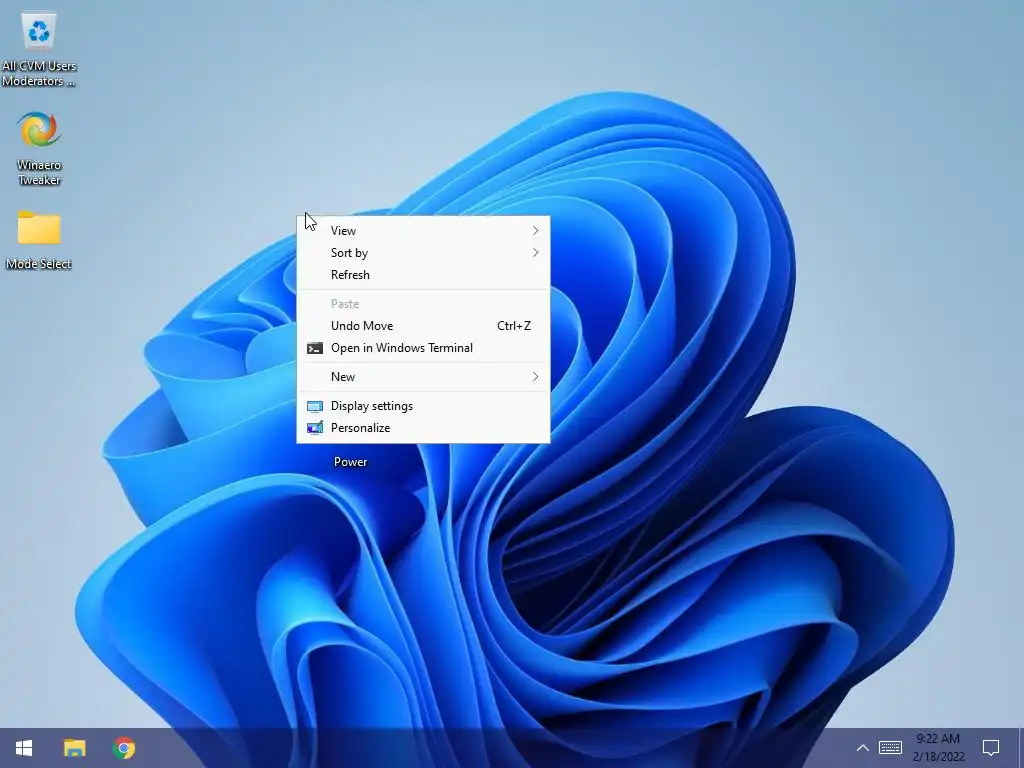The image size is (1024, 768).
Task: Open the Windows Start button
Action: [x=24, y=748]
